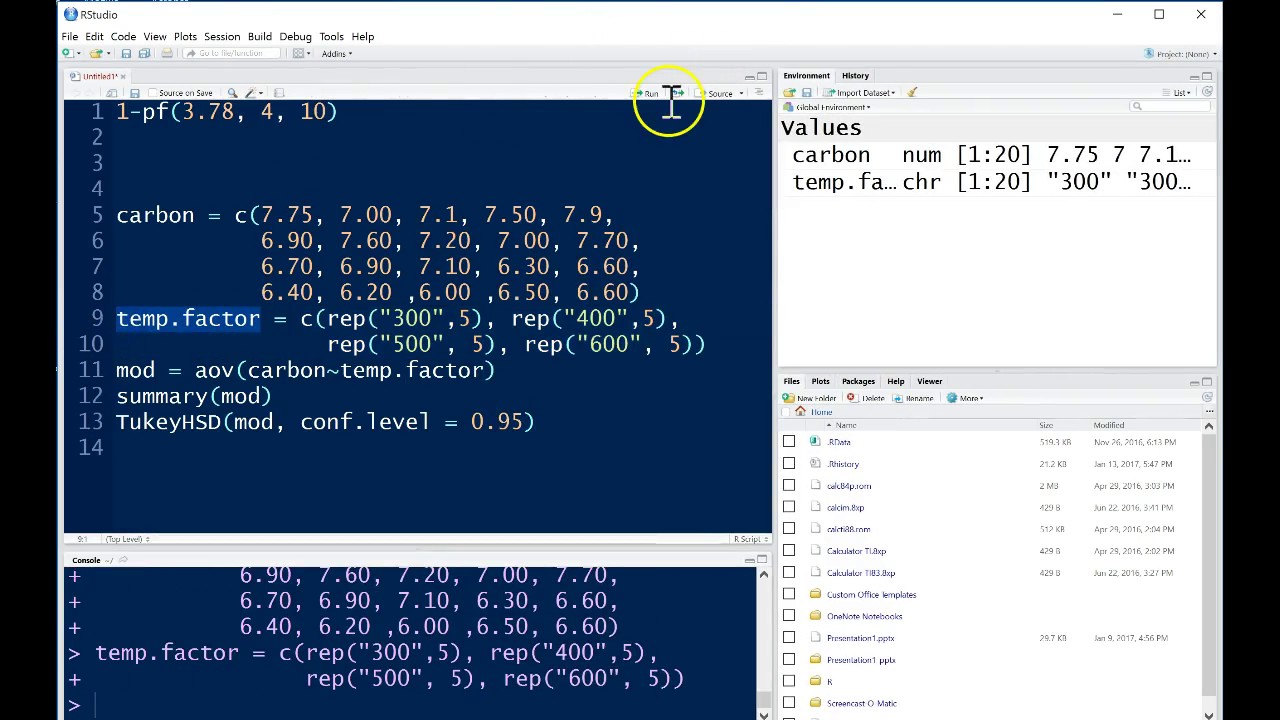
Task: Clear workspace objects with broom icon
Action: [x=912, y=93]
